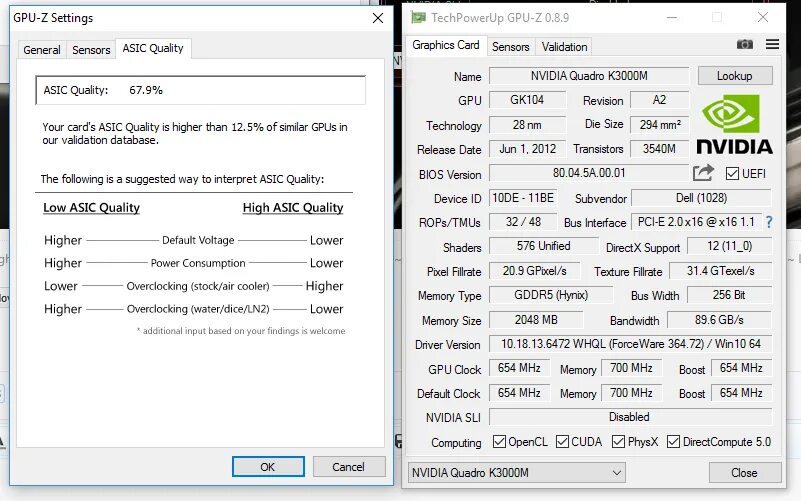This screenshot has height=501, width=801.
Task: Click the Default Clock row's Boost 654 MHz field
Action: click(741, 393)
